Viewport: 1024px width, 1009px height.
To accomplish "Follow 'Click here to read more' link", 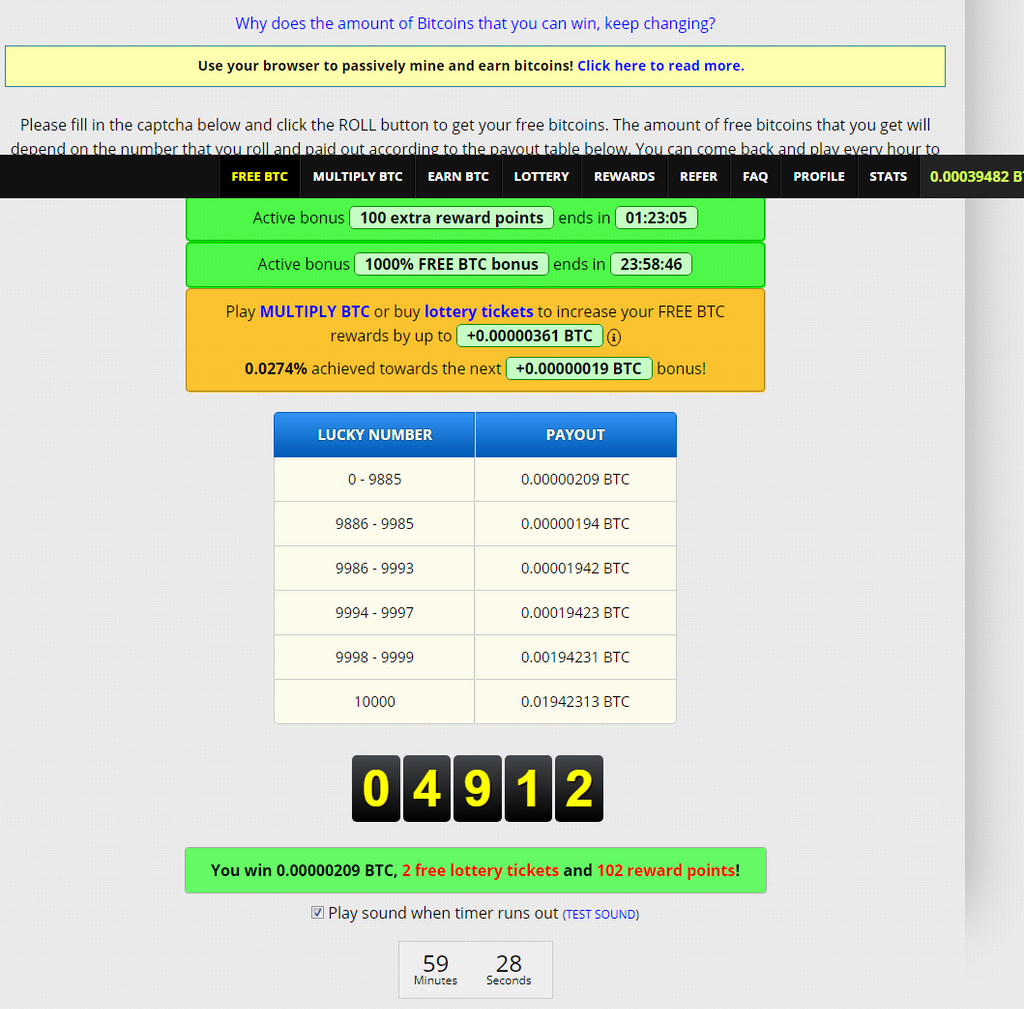I will (x=660, y=66).
